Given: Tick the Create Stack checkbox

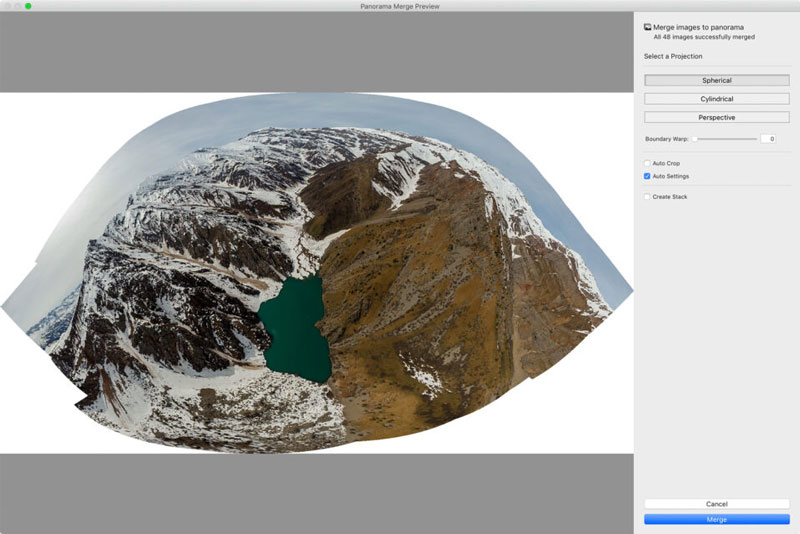Looking at the screenshot, I should 647,197.
